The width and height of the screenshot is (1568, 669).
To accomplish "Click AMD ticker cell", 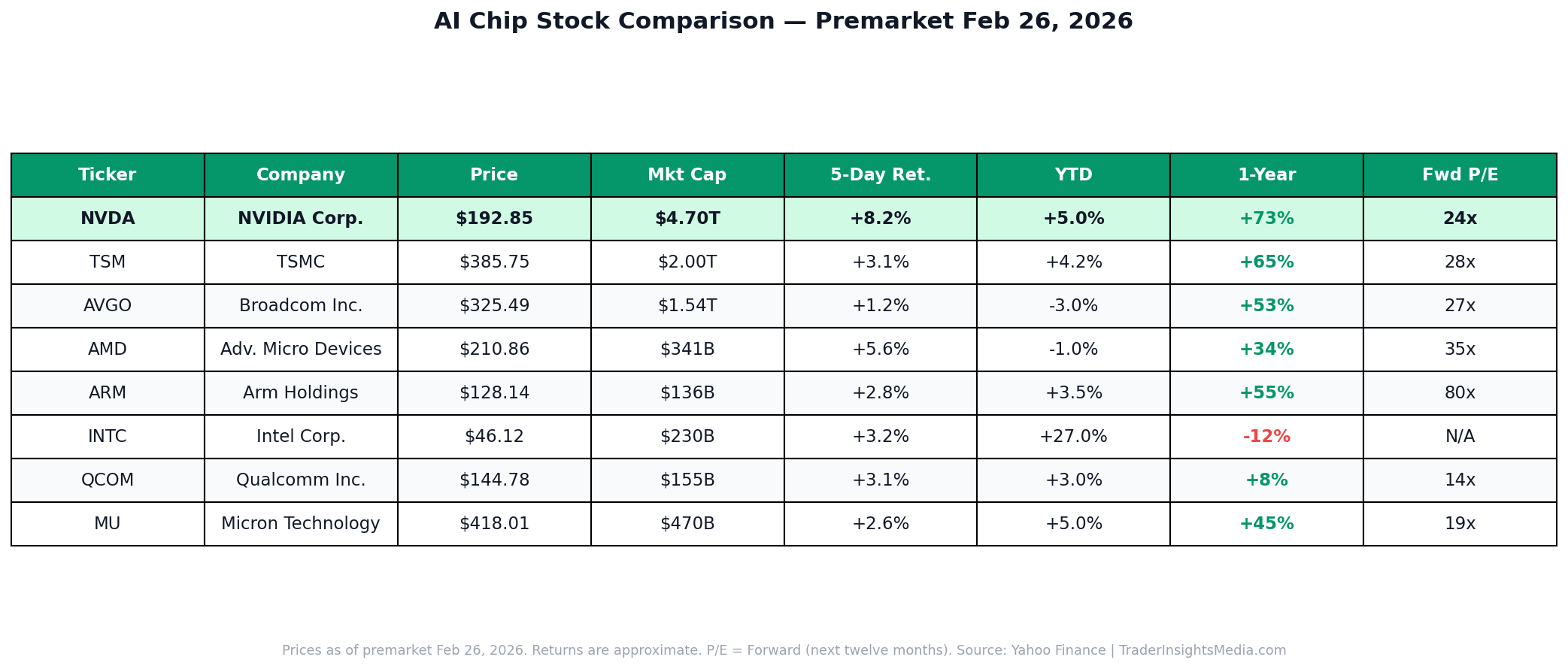I will pyautogui.click(x=108, y=350).
